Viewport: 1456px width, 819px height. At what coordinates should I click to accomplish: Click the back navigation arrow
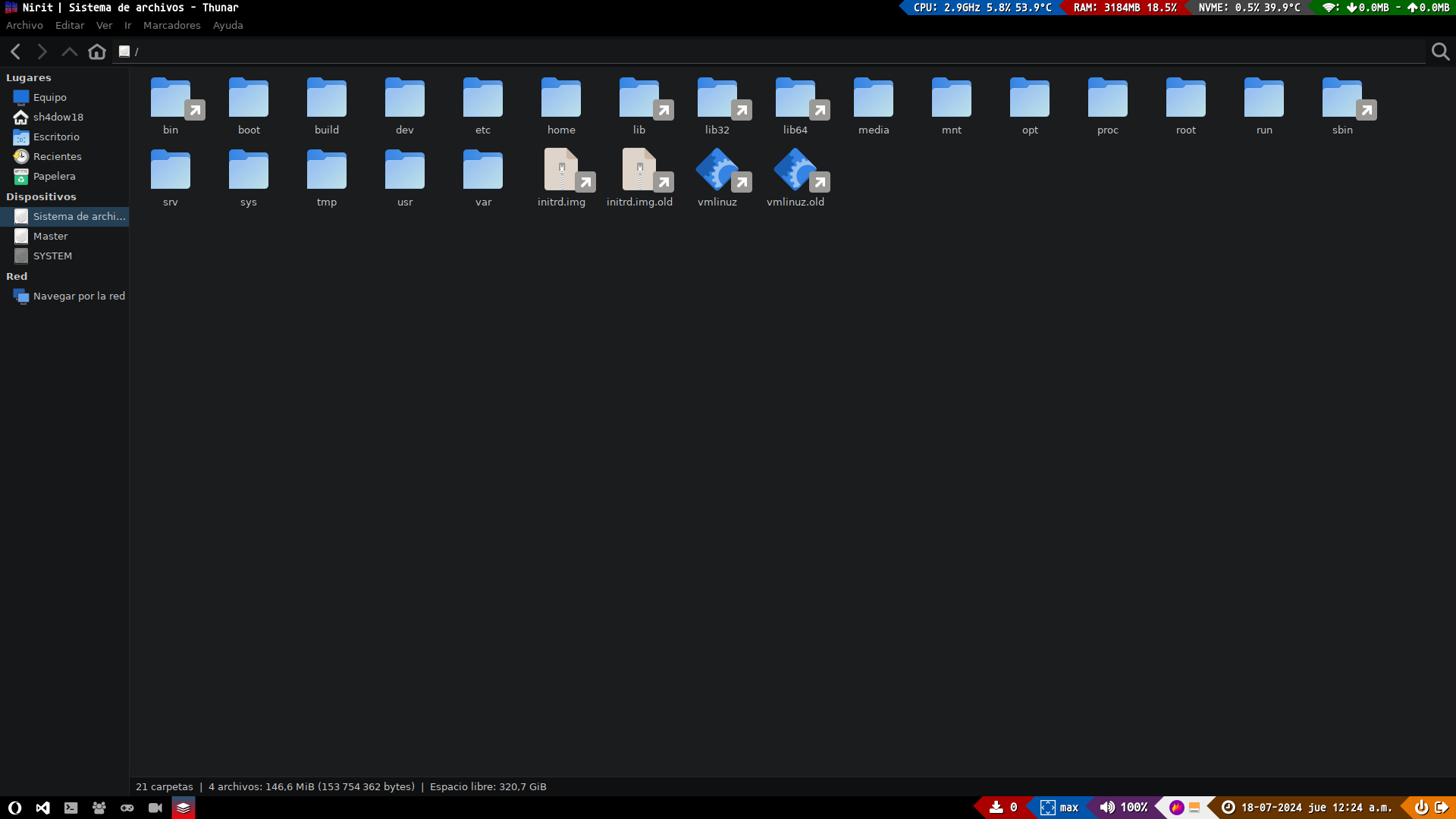[15, 52]
